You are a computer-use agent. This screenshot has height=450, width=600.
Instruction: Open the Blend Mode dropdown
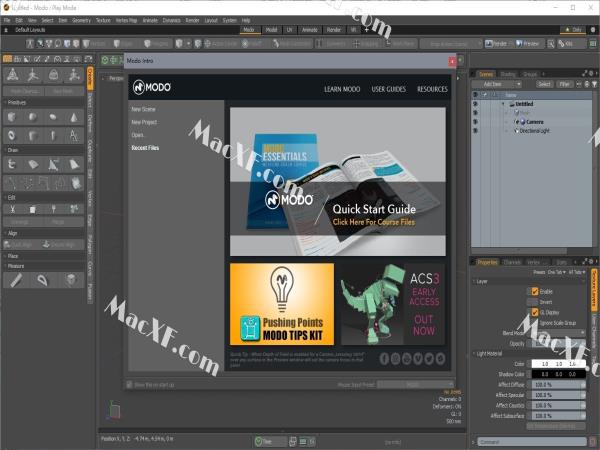tap(556, 333)
